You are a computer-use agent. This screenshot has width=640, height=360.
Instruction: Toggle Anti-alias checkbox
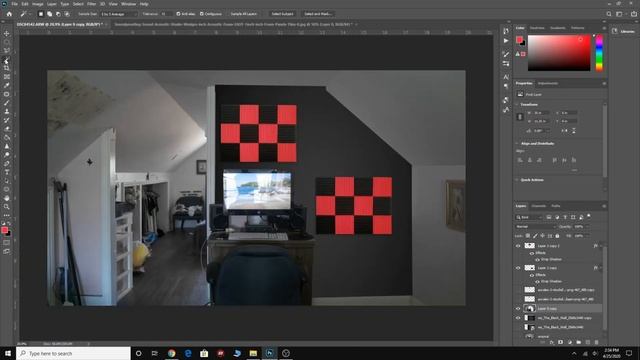click(x=178, y=14)
